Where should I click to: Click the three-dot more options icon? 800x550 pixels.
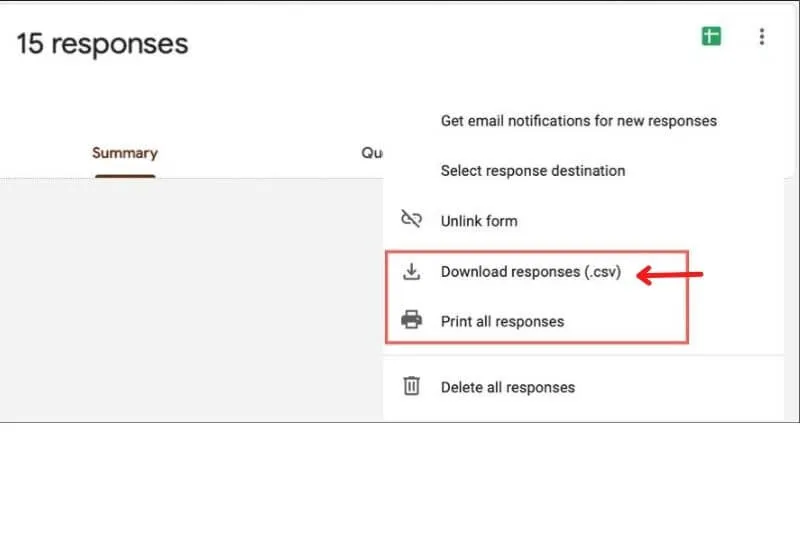pos(762,37)
